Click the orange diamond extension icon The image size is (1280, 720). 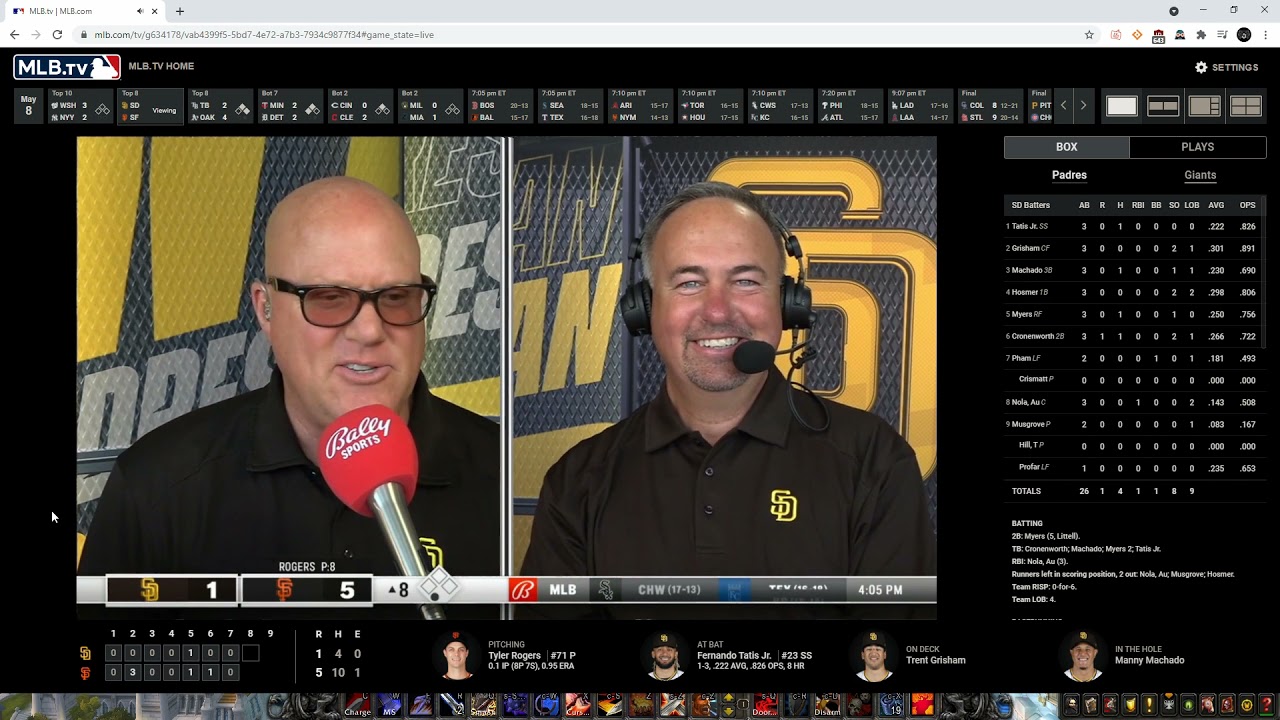1137,35
